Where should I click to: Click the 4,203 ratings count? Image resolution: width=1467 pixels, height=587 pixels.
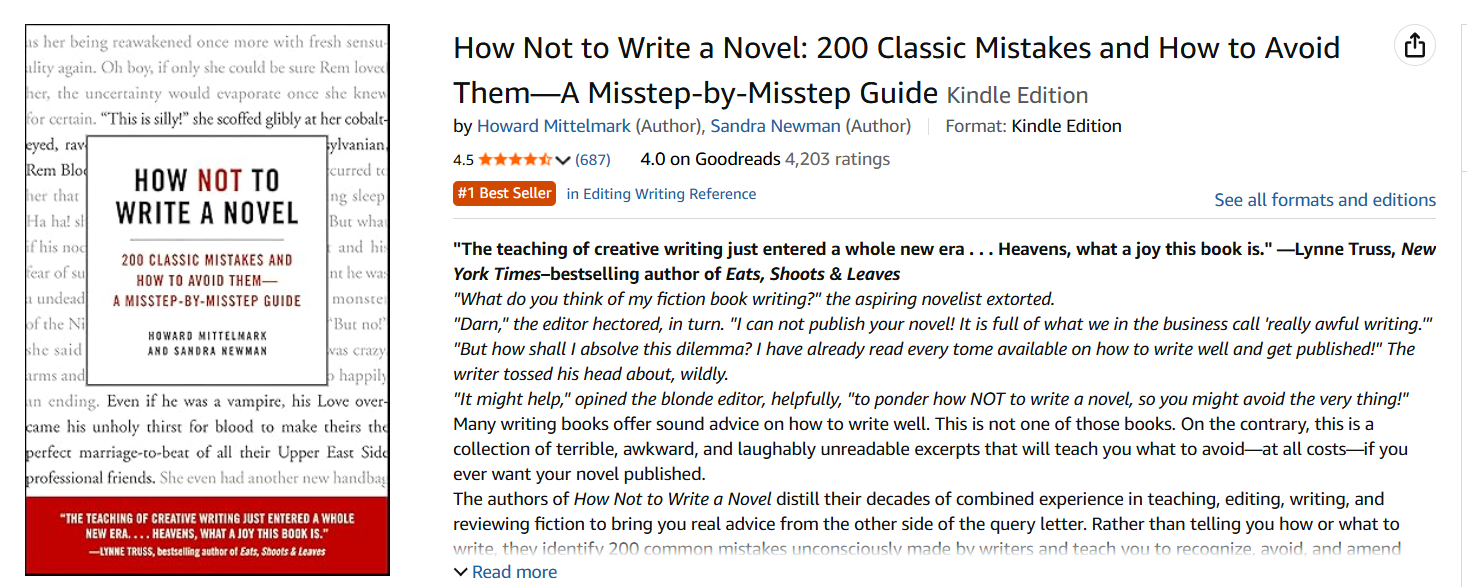point(837,159)
